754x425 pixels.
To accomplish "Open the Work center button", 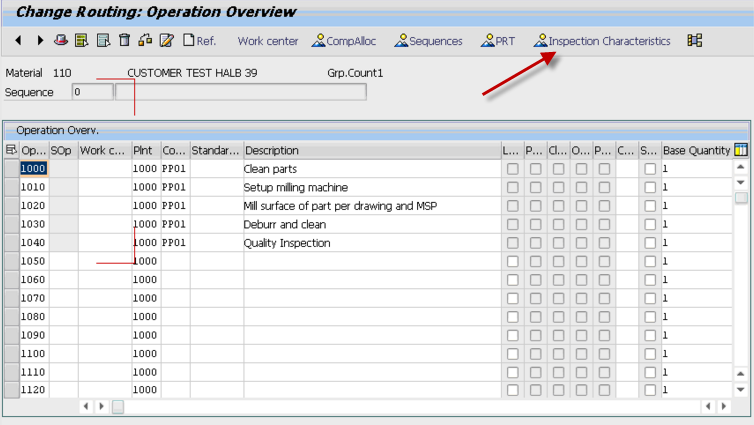I will point(268,41).
